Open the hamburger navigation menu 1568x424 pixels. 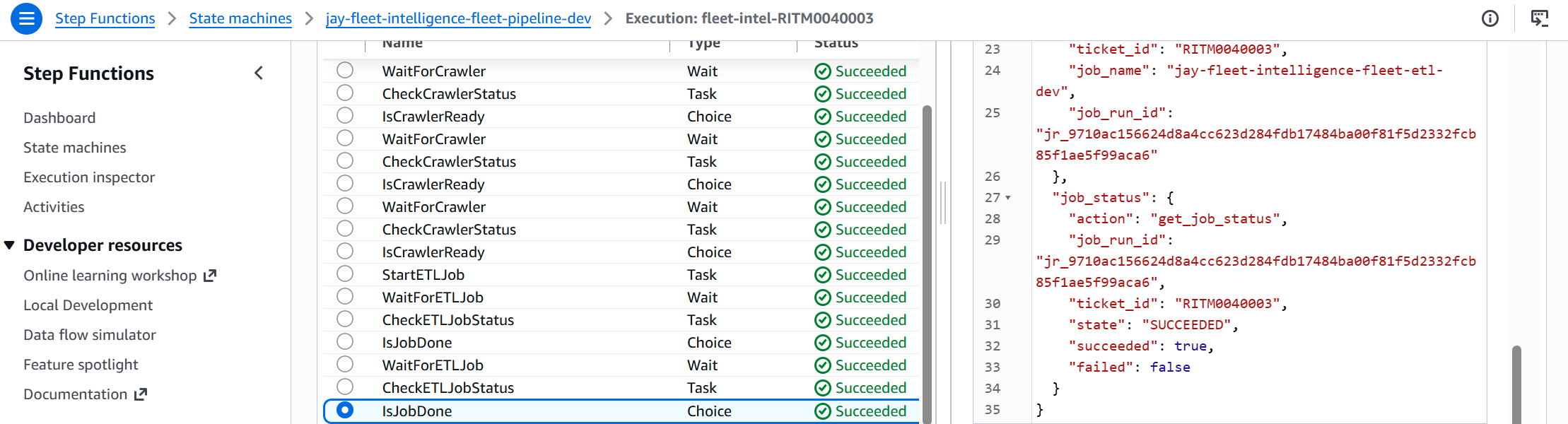[26, 18]
